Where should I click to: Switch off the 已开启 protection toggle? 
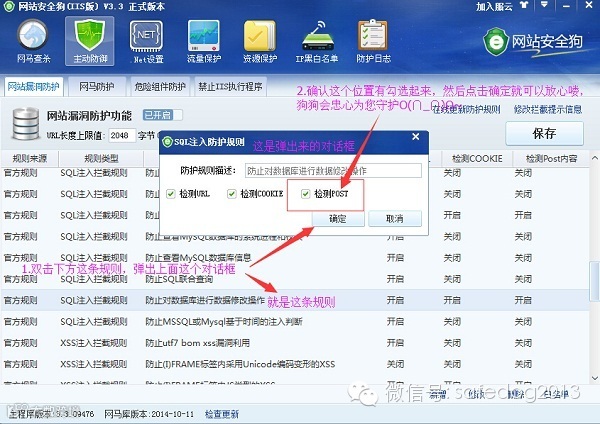click(163, 115)
